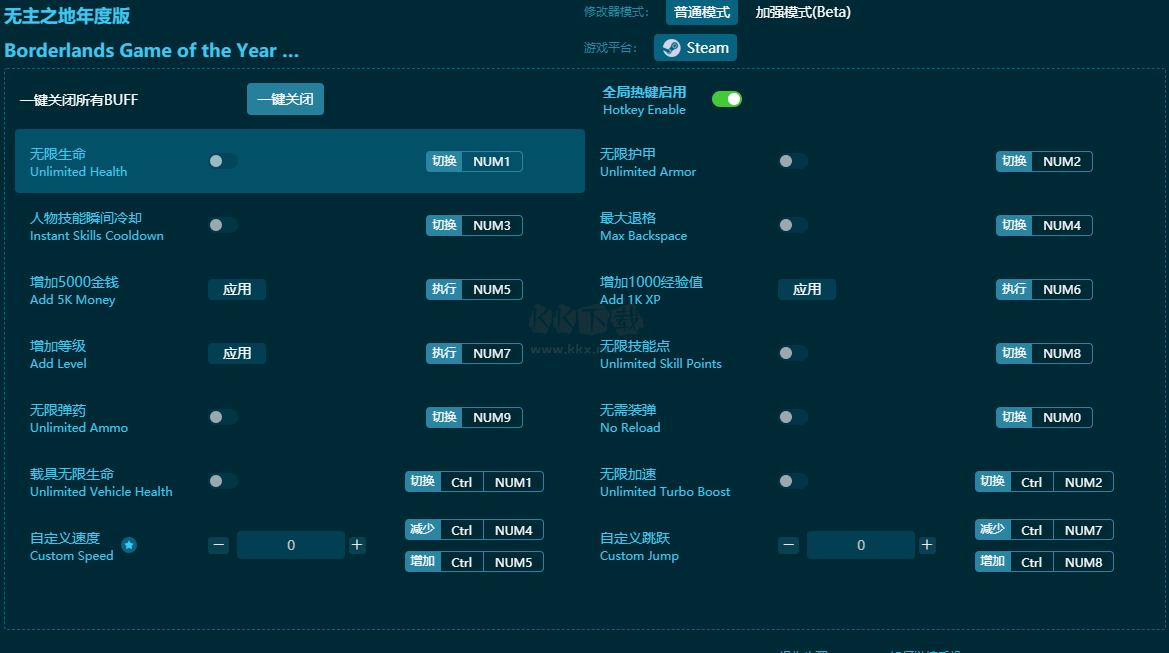Screen dimensions: 1169x653
Task: Turn on No Reload toggle
Action: coord(793,417)
